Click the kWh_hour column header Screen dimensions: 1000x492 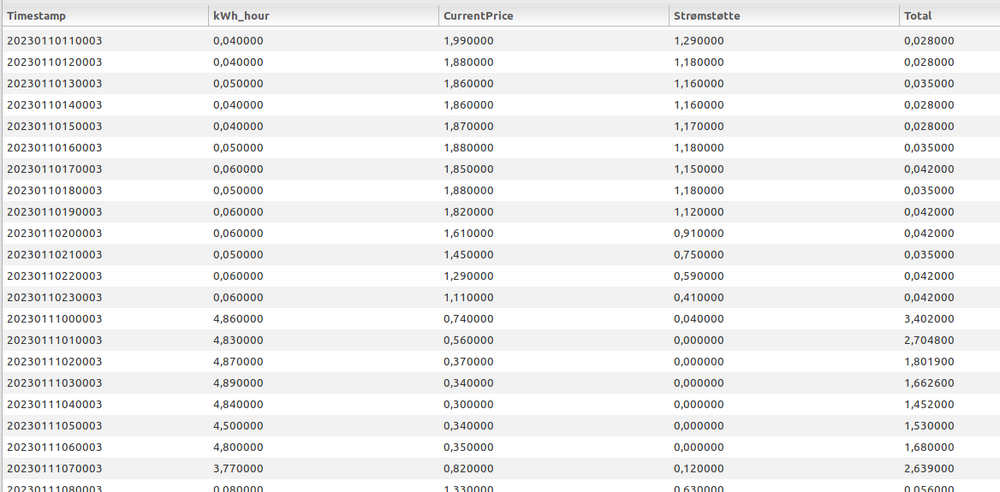[240, 15]
